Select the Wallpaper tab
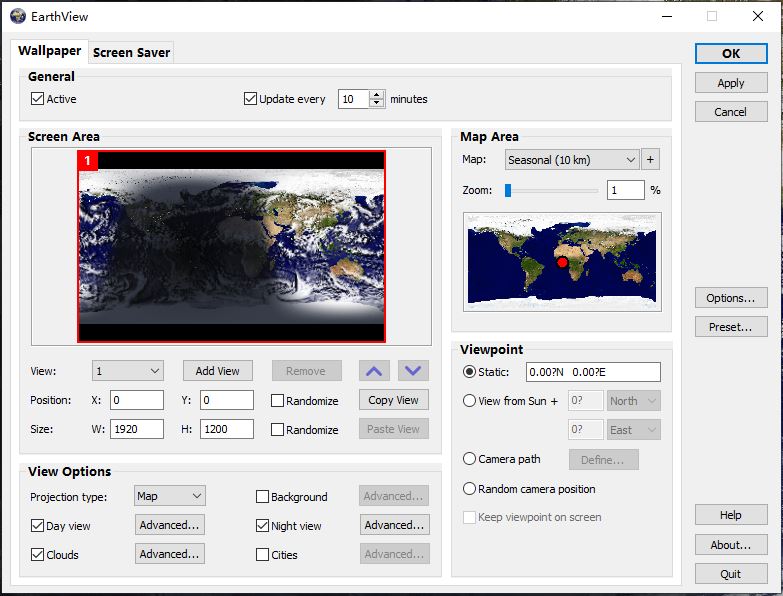The image size is (783, 596). [50, 51]
